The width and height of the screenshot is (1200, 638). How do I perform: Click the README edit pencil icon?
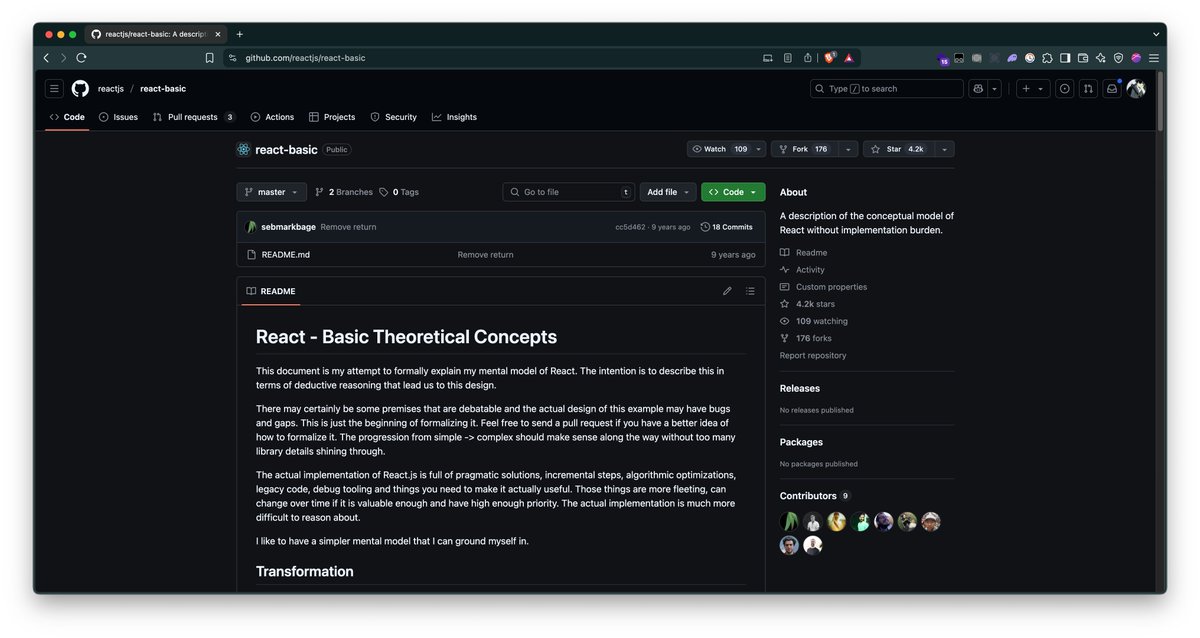click(727, 291)
